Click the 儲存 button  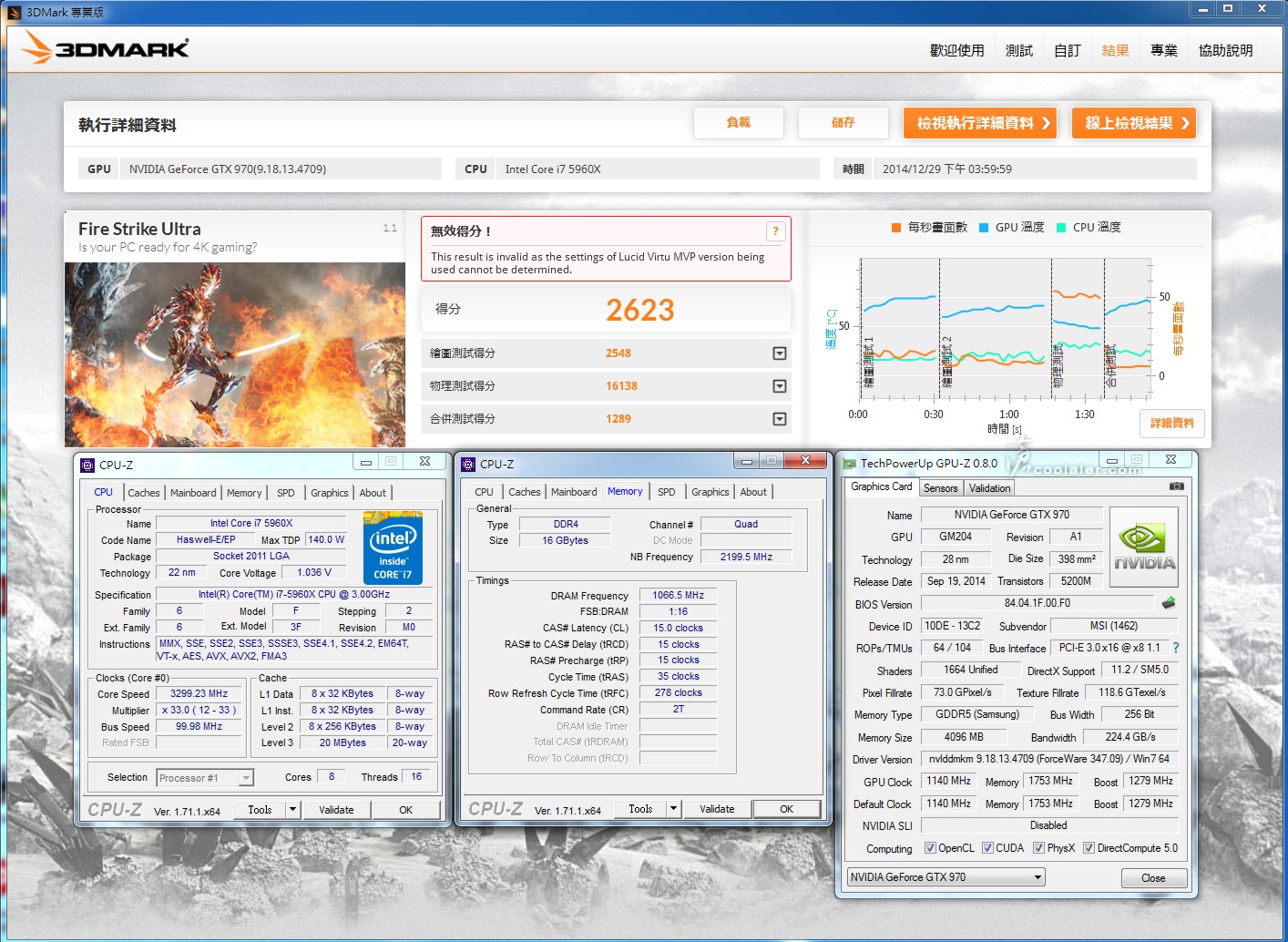(843, 123)
